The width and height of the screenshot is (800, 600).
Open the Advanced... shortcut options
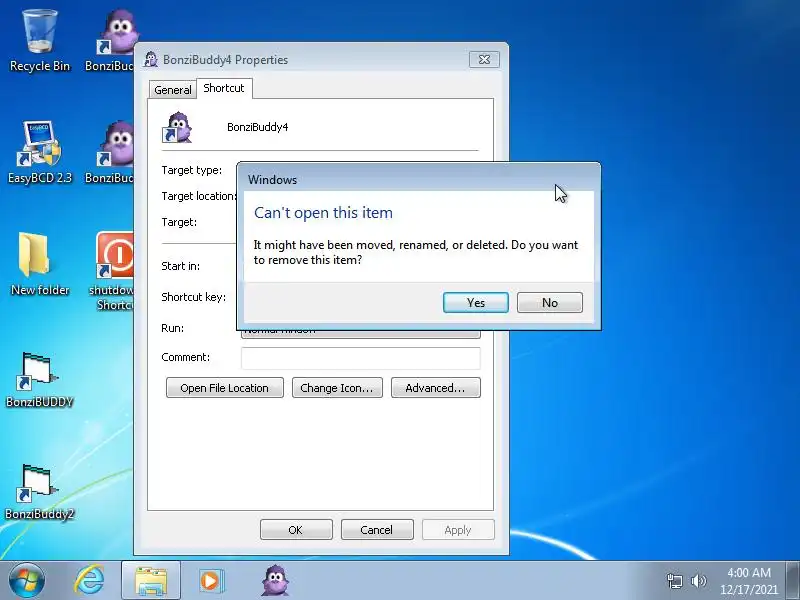point(435,388)
